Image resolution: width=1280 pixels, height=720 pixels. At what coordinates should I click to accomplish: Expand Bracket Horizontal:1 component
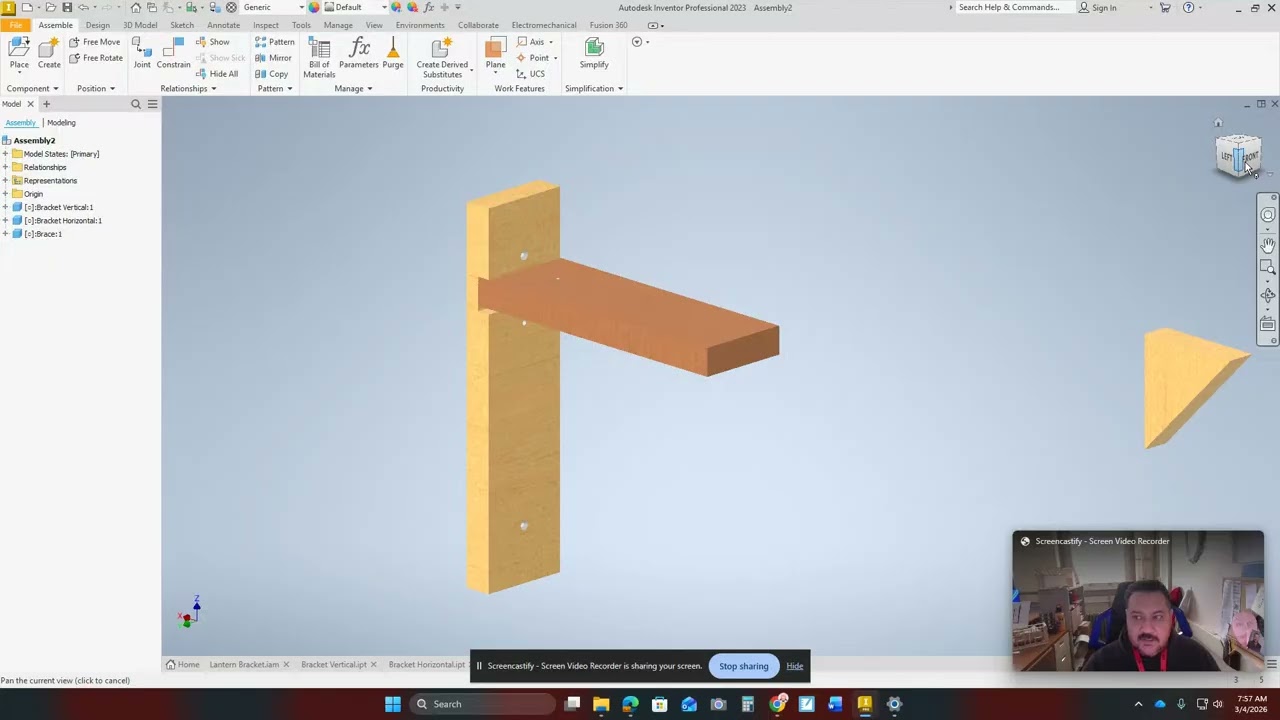click(x=5, y=221)
